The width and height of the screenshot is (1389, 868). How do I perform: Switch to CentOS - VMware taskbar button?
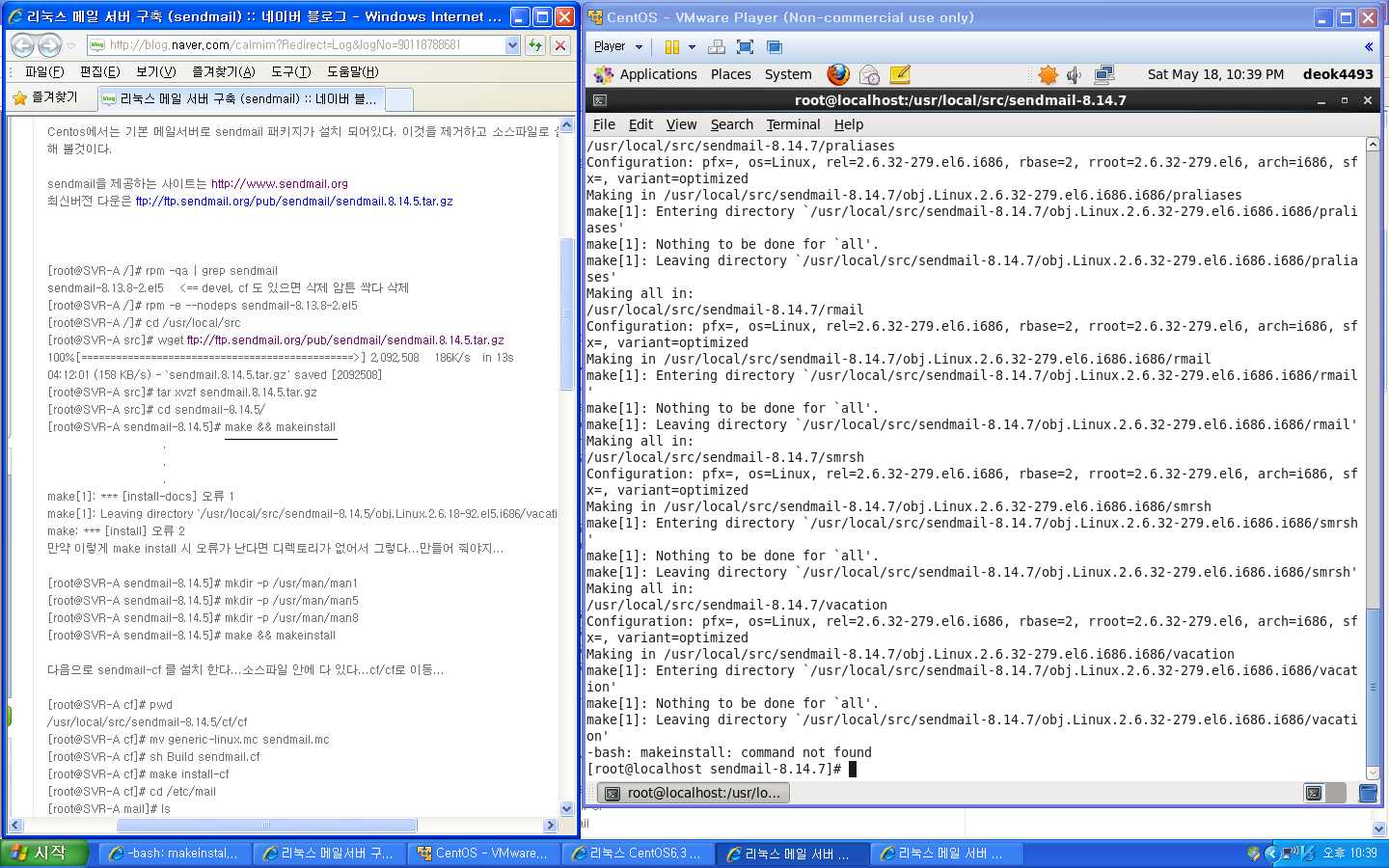point(482,854)
